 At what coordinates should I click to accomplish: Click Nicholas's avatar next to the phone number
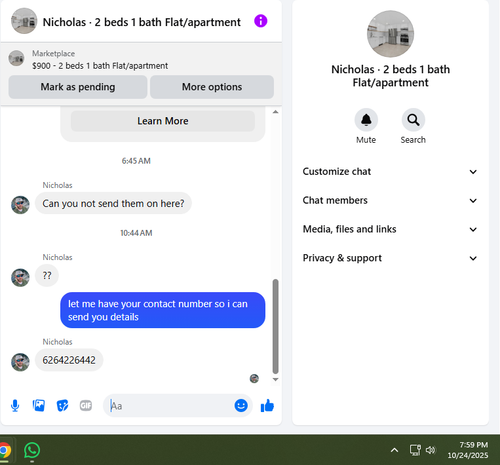tap(20, 362)
